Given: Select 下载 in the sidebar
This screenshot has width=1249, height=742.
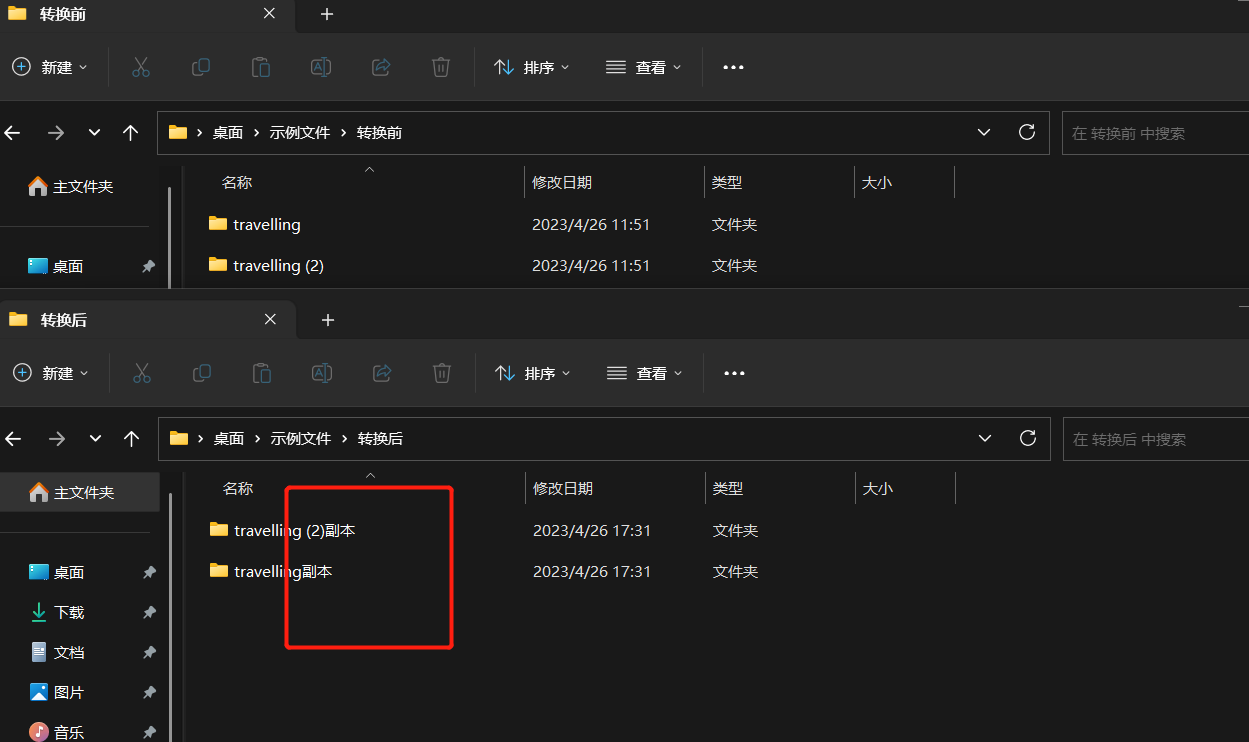Looking at the screenshot, I should (68, 612).
